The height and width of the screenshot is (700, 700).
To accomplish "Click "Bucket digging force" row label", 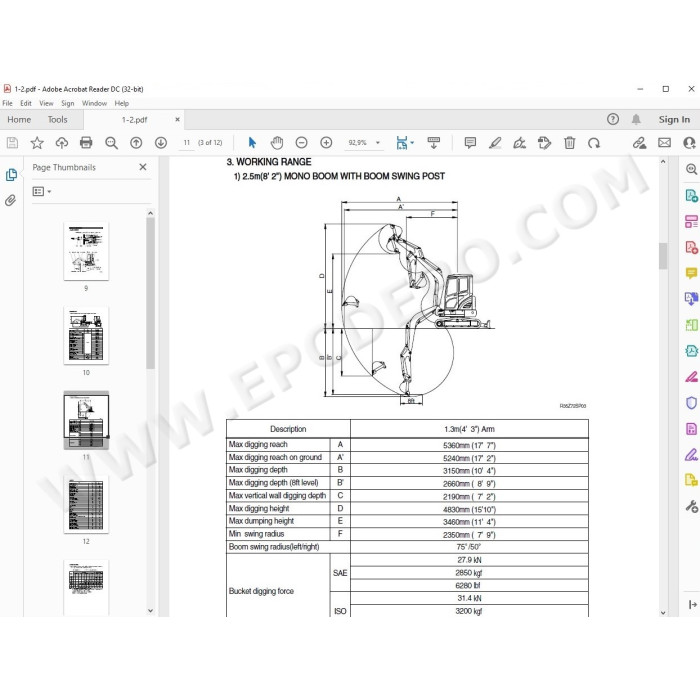I will (x=261, y=591).
